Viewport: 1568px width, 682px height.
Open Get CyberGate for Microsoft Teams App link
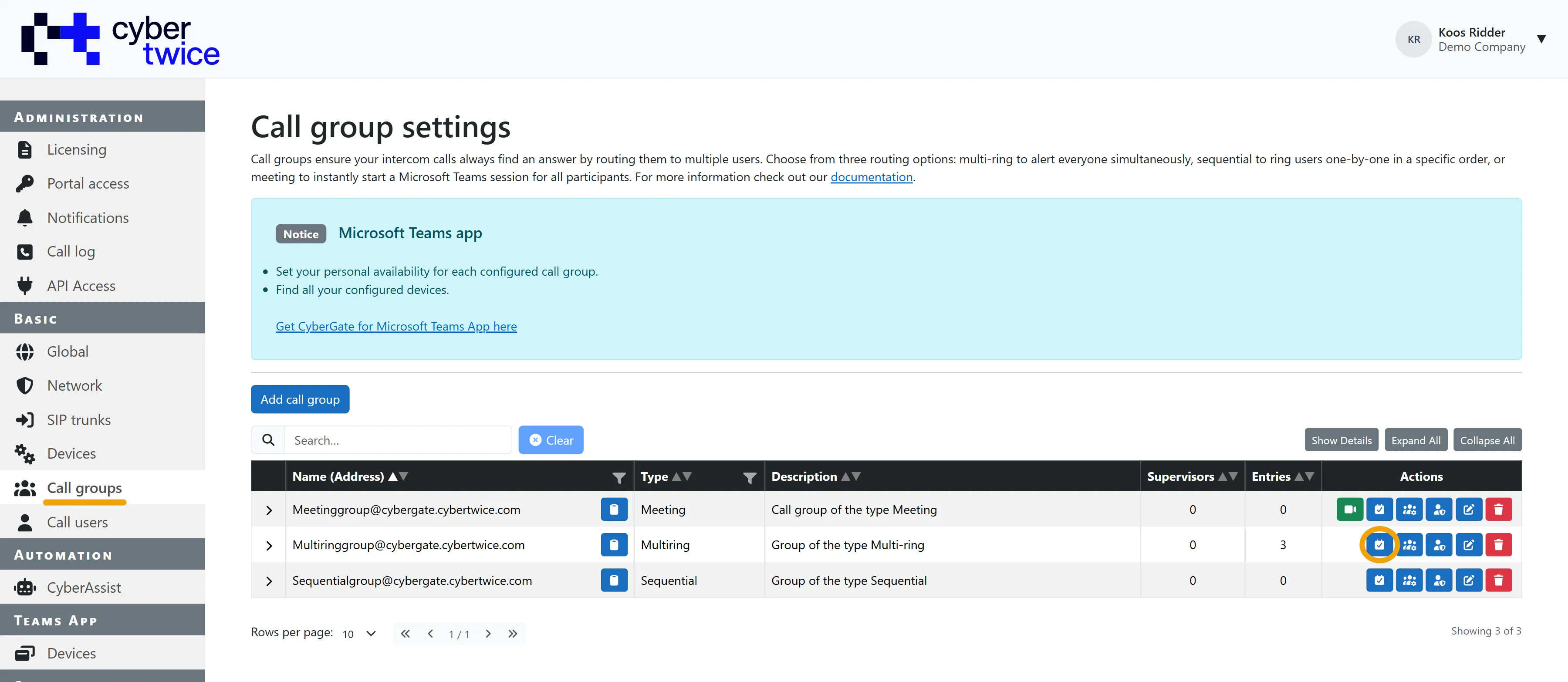[396, 326]
